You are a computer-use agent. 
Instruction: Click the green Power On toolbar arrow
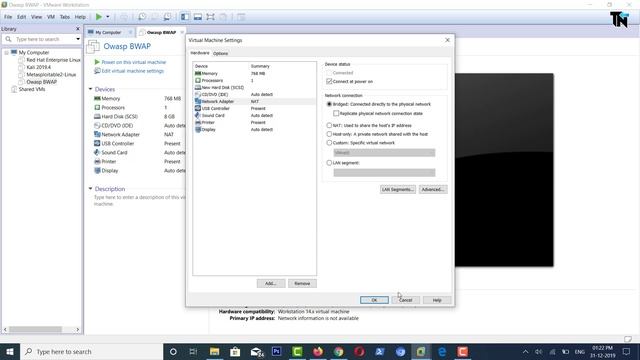(99, 17)
